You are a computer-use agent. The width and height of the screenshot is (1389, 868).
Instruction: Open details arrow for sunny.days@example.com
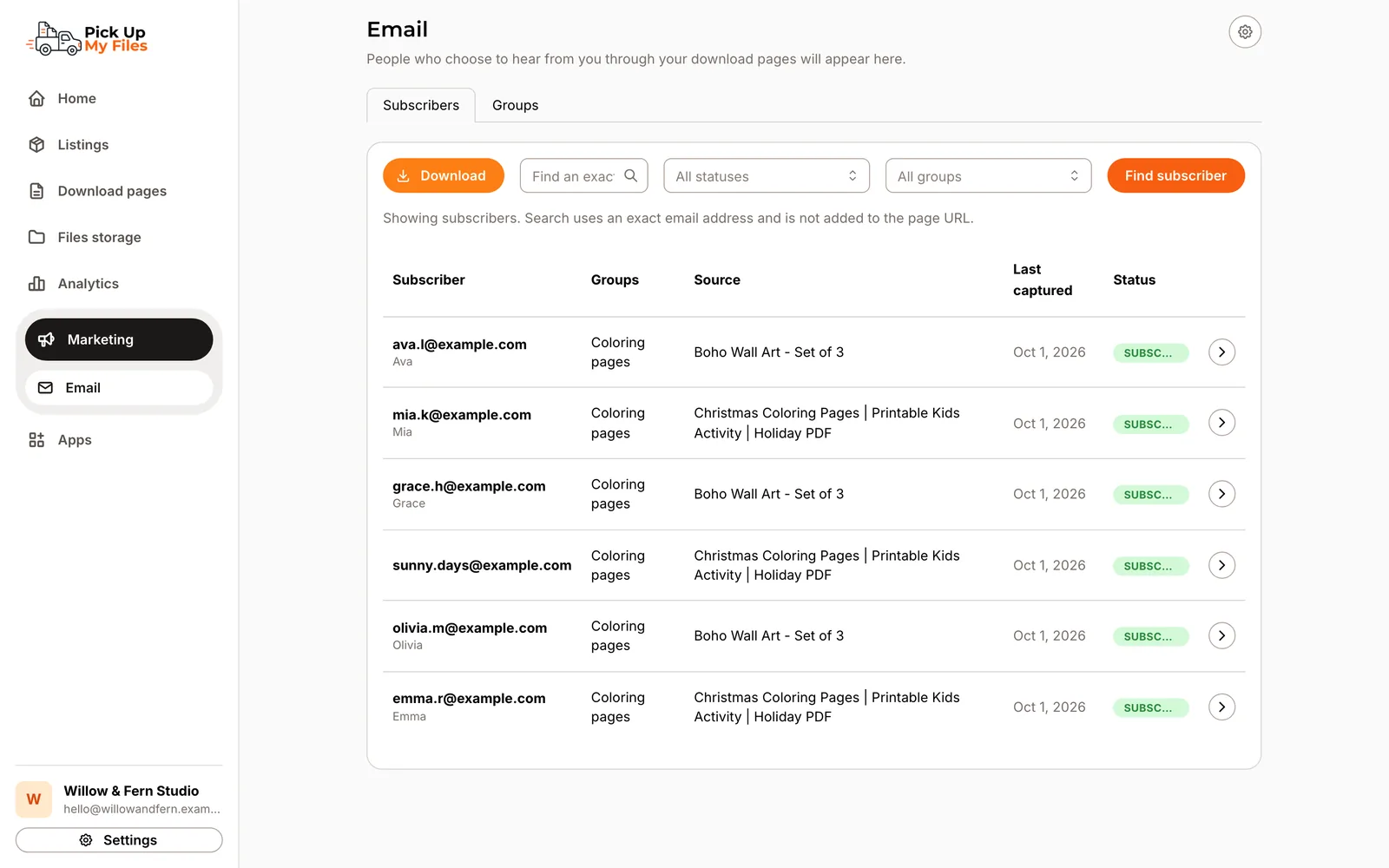1221,565
